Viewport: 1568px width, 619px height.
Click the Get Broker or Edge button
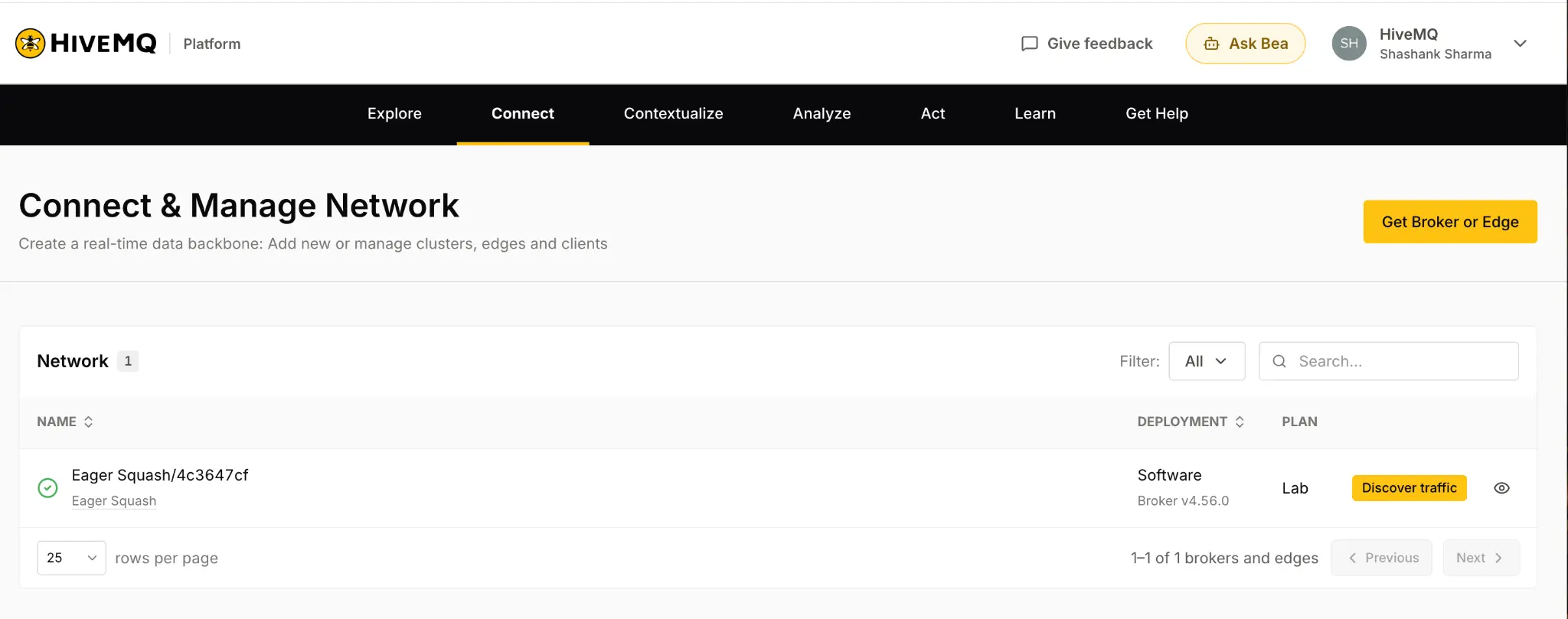point(1450,222)
